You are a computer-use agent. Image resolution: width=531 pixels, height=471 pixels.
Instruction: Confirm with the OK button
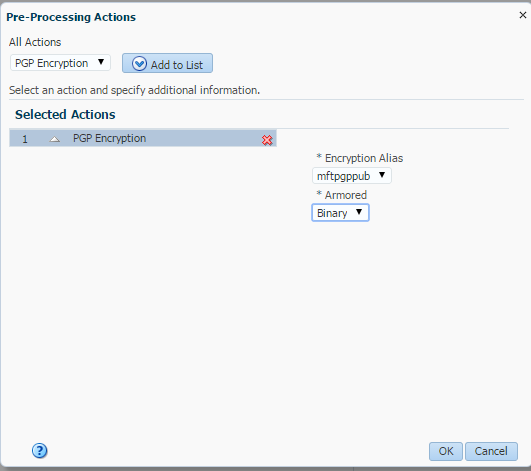click(x=446, y=451)
